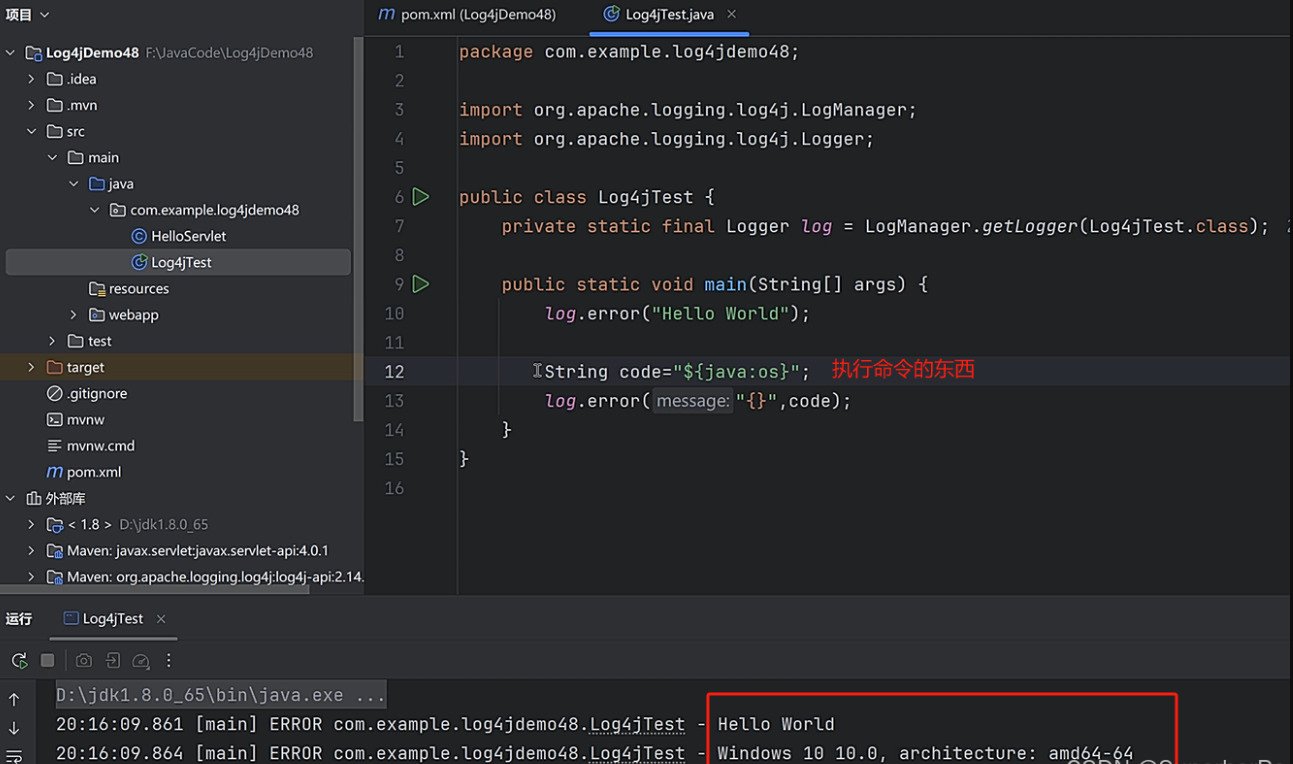Click the resources folder icon
Screen dimensions: 1293x764
coord(97,289)
